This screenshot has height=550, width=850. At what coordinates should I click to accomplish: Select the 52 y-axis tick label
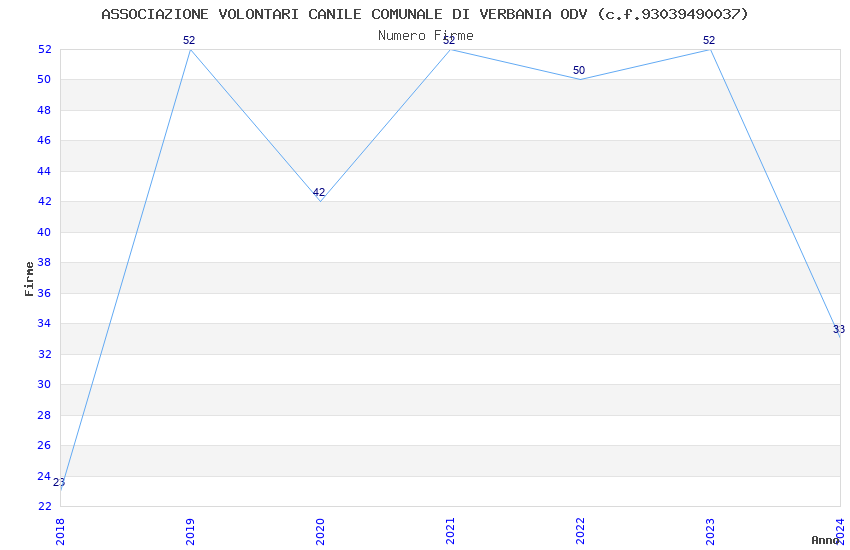pyautogui.click(x=44, y=49)
